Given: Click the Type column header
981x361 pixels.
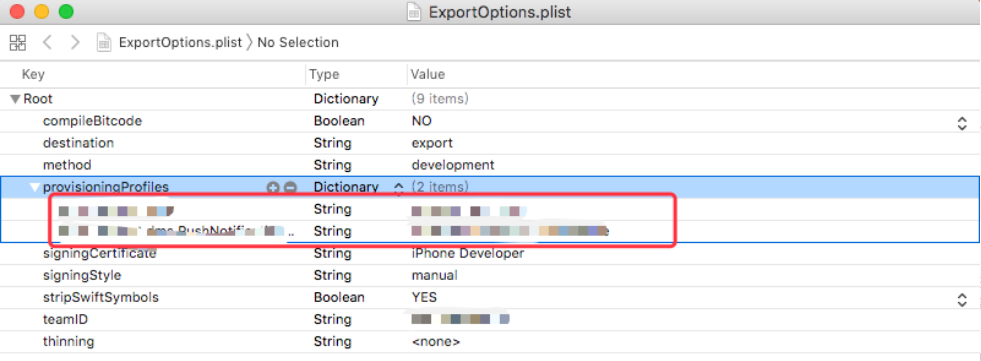Looking at the screenshot, I should pos(324,74).
